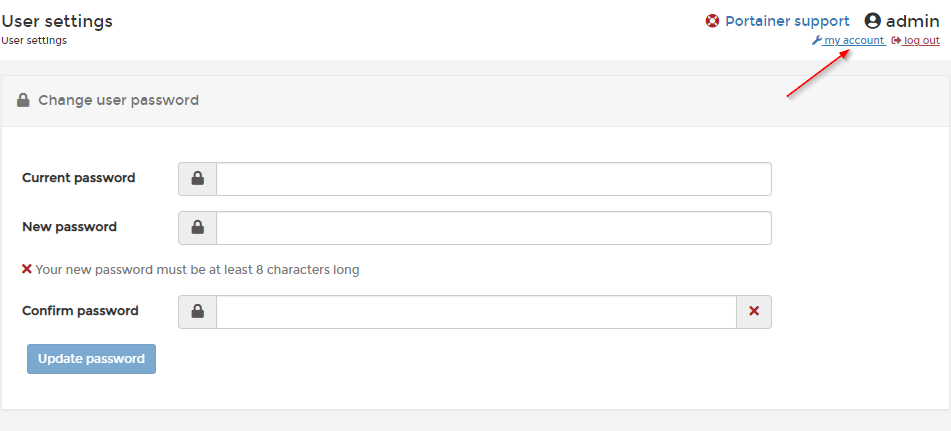Open the Portainer support link

point(787,21)
